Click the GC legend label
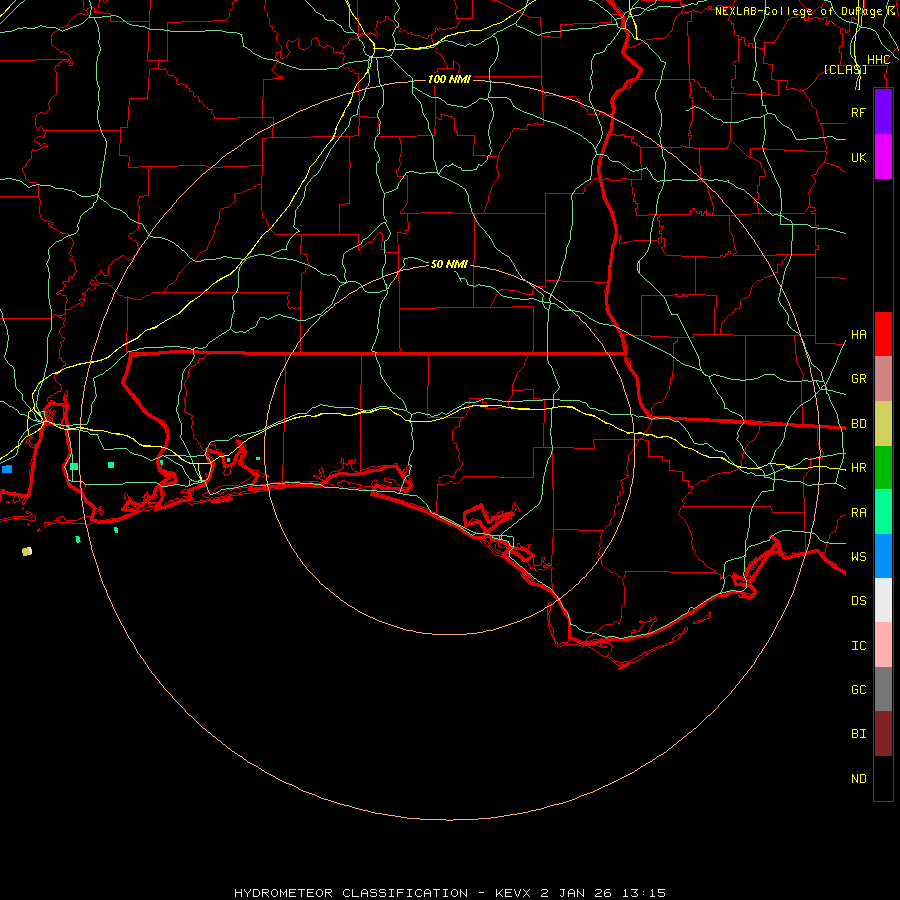The height and width of the screenshot is (900, 900). (858, 690)
